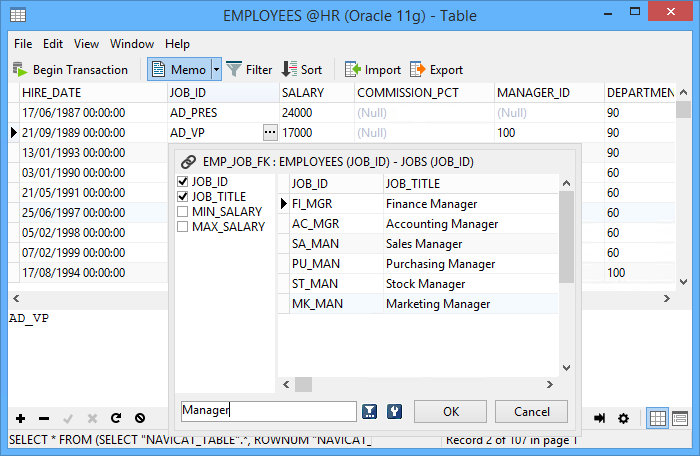The width and height of the screenshot is (700, 456).
Task: Click the table icon in title bar
Action: click(x=18, y=15)
